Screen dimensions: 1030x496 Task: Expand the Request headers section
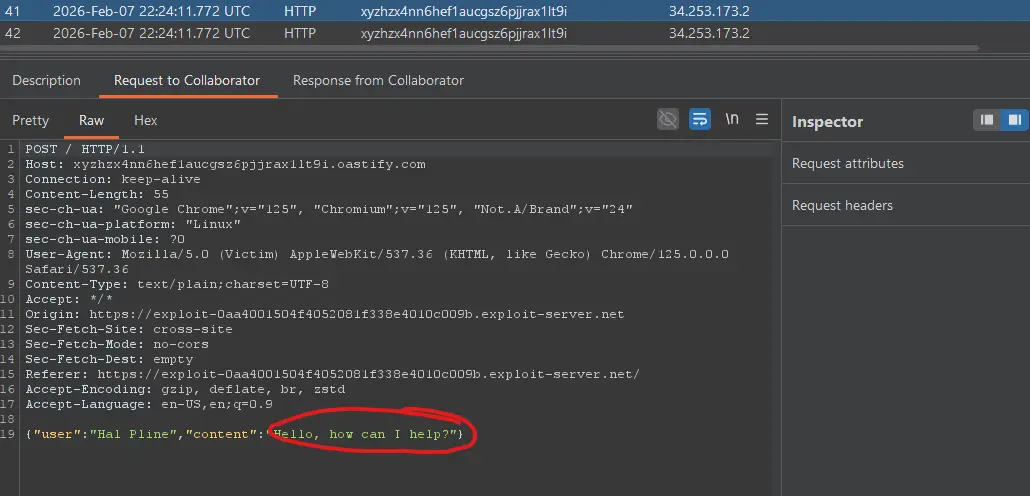[842, 205]
